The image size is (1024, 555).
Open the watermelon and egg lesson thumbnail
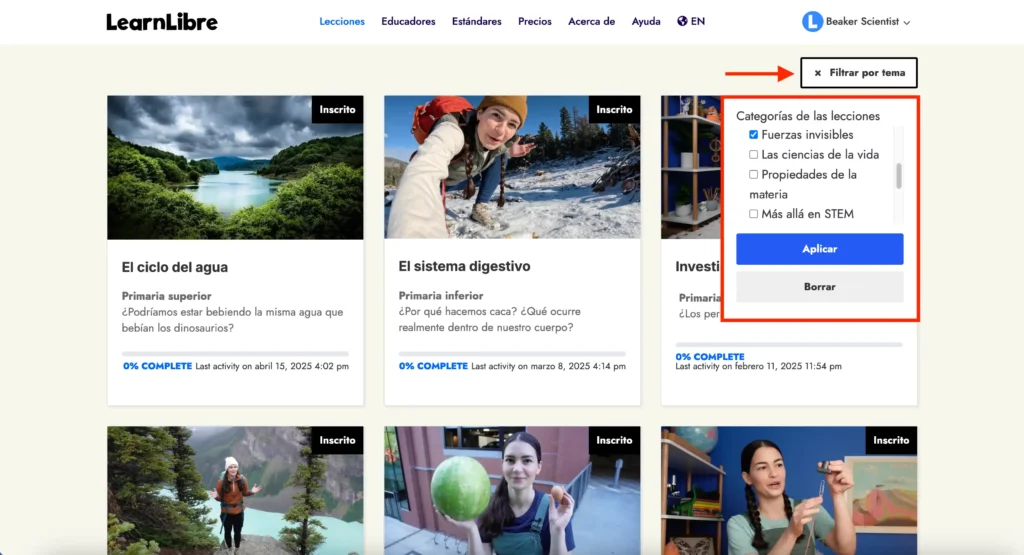(x=512, y=491)
